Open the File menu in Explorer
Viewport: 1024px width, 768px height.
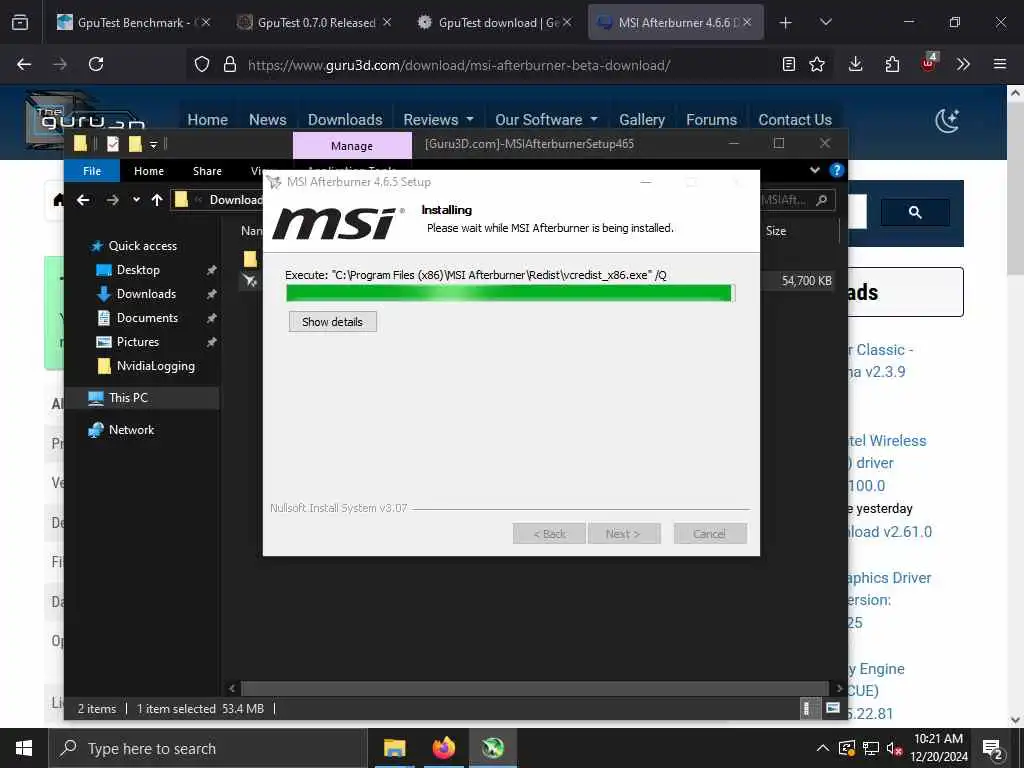point(92,171)
